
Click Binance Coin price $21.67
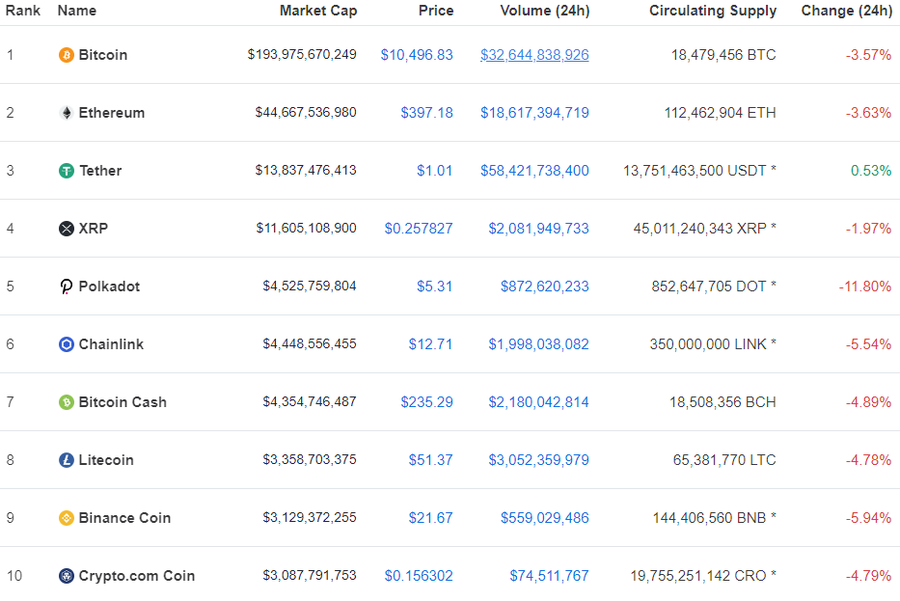[431, 518]
